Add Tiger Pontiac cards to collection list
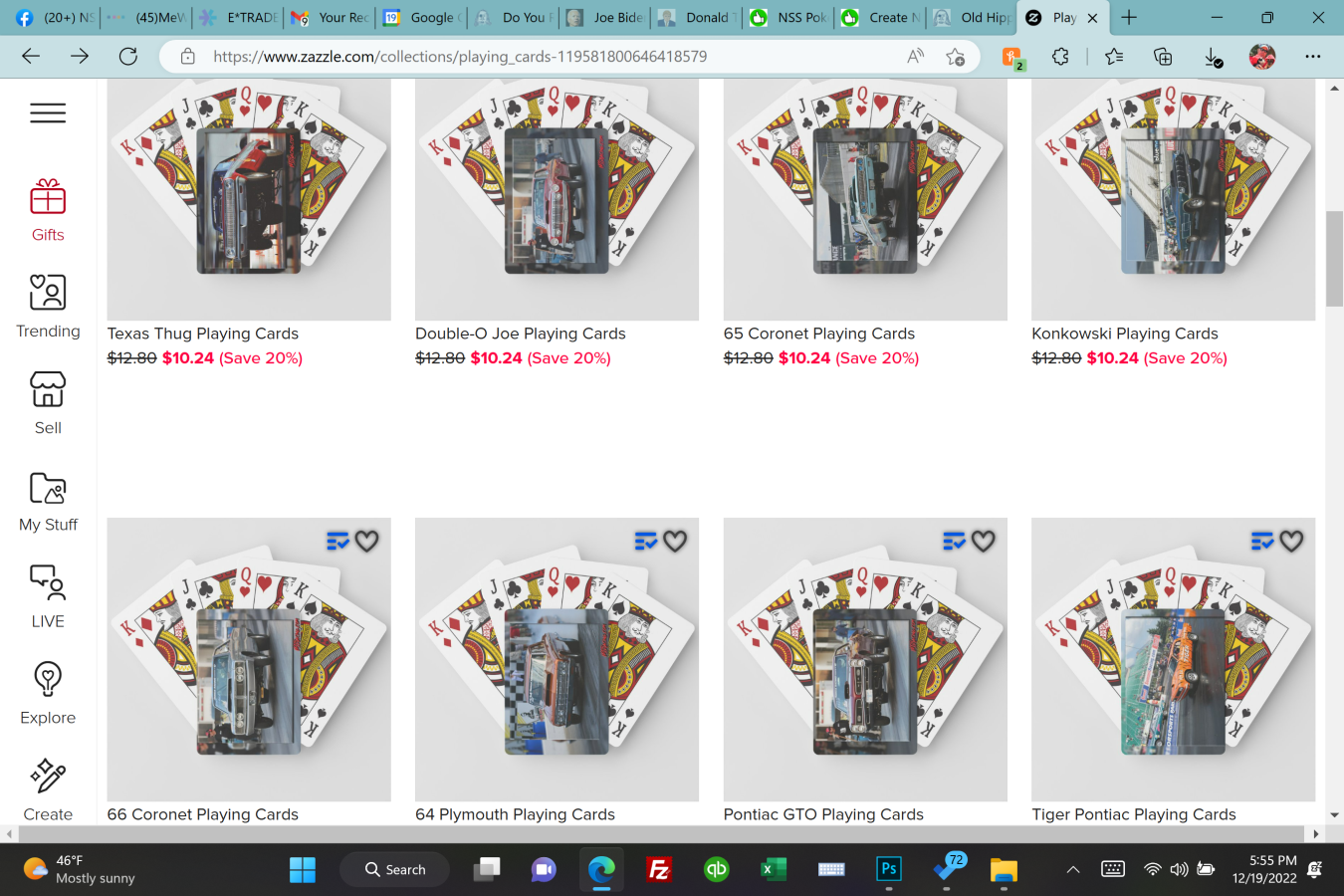 (1262, 541)
